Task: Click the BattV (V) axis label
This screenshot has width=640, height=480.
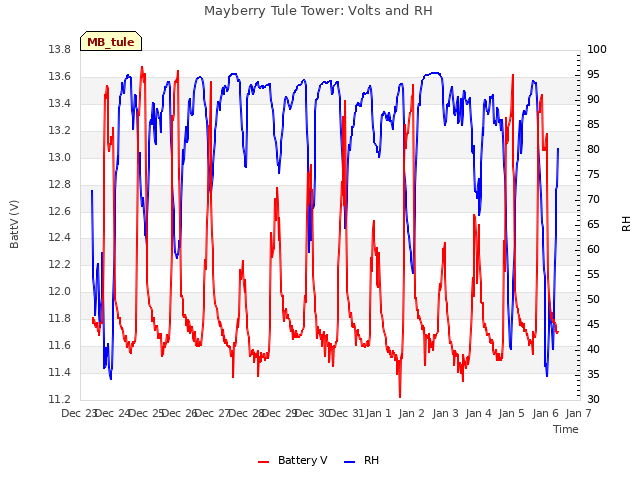Action: pyautogui.click(x=14, y=224)
